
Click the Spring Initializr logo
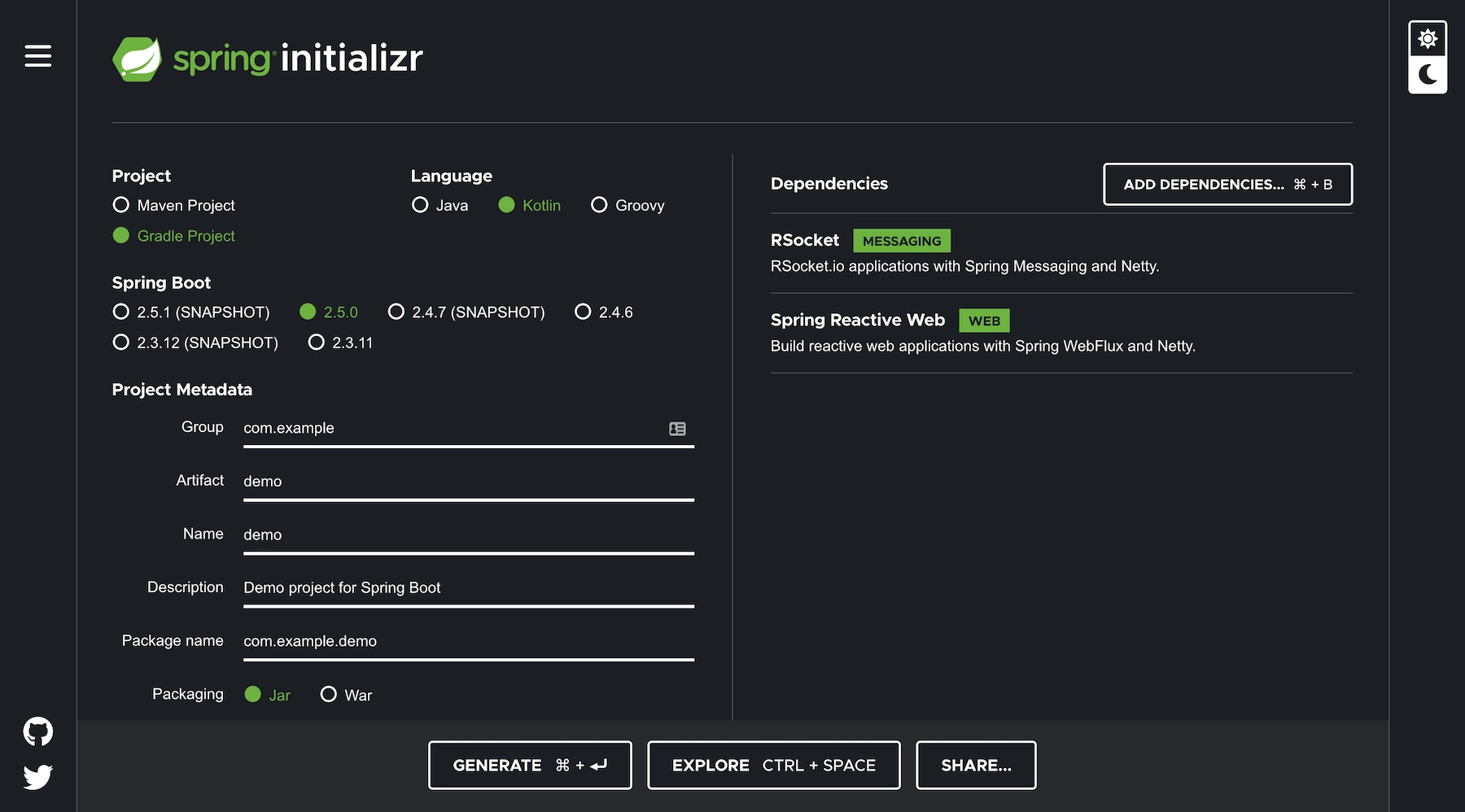click(x=268, y=59)
